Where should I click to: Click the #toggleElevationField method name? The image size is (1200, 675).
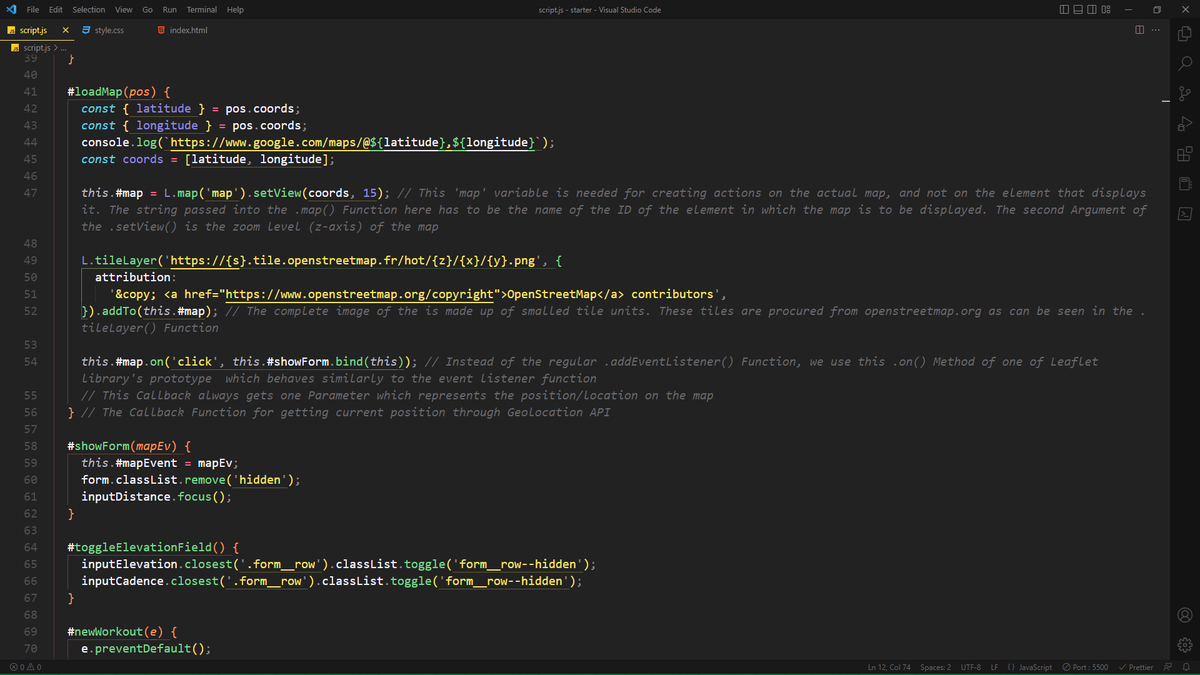coord(139,547)
